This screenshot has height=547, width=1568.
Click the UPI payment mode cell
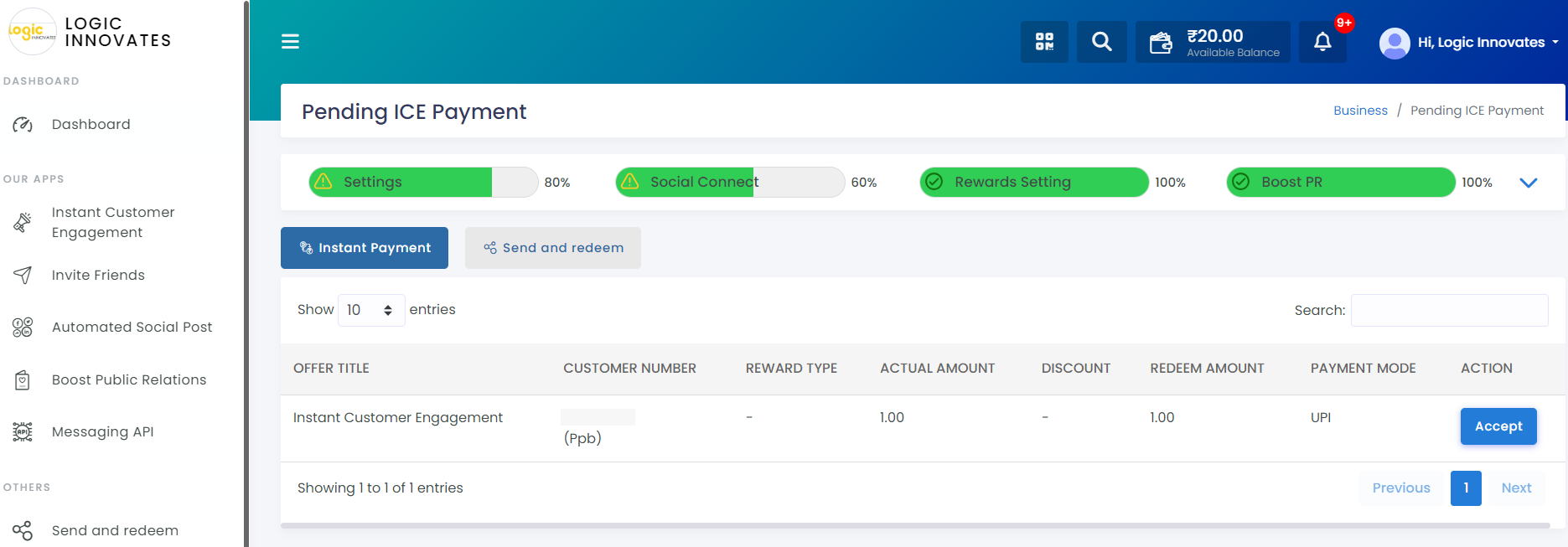[1321, 418]
